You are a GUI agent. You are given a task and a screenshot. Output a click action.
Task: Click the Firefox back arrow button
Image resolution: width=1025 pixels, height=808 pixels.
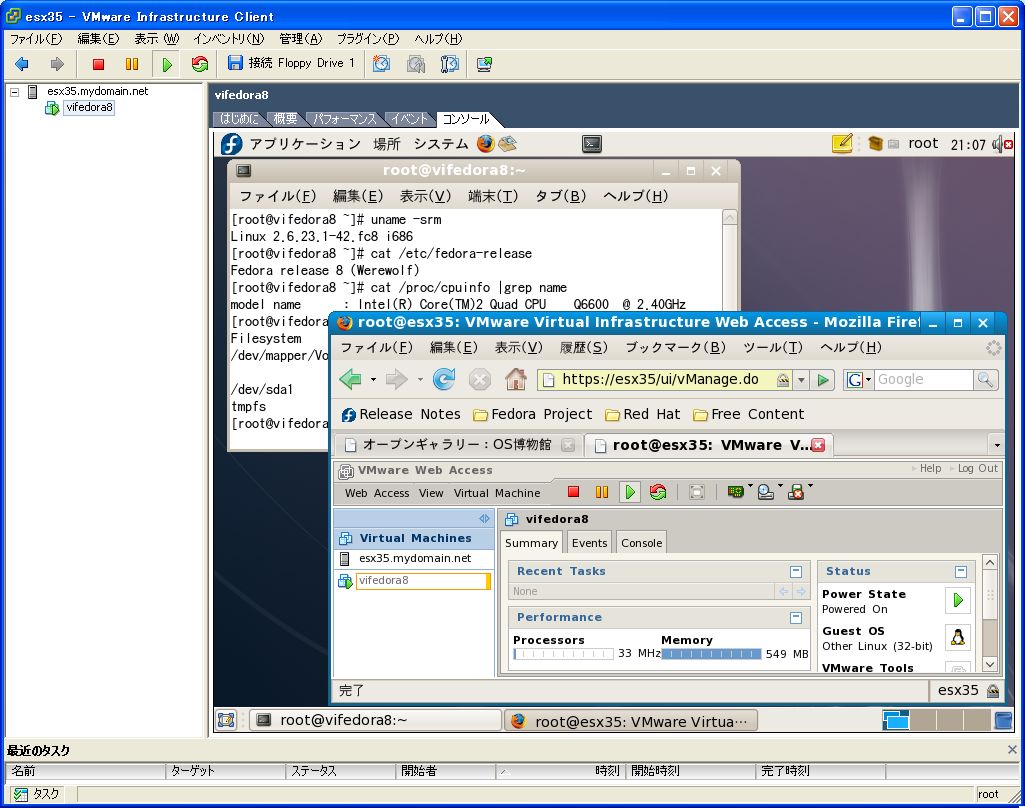tap(351, 379)
